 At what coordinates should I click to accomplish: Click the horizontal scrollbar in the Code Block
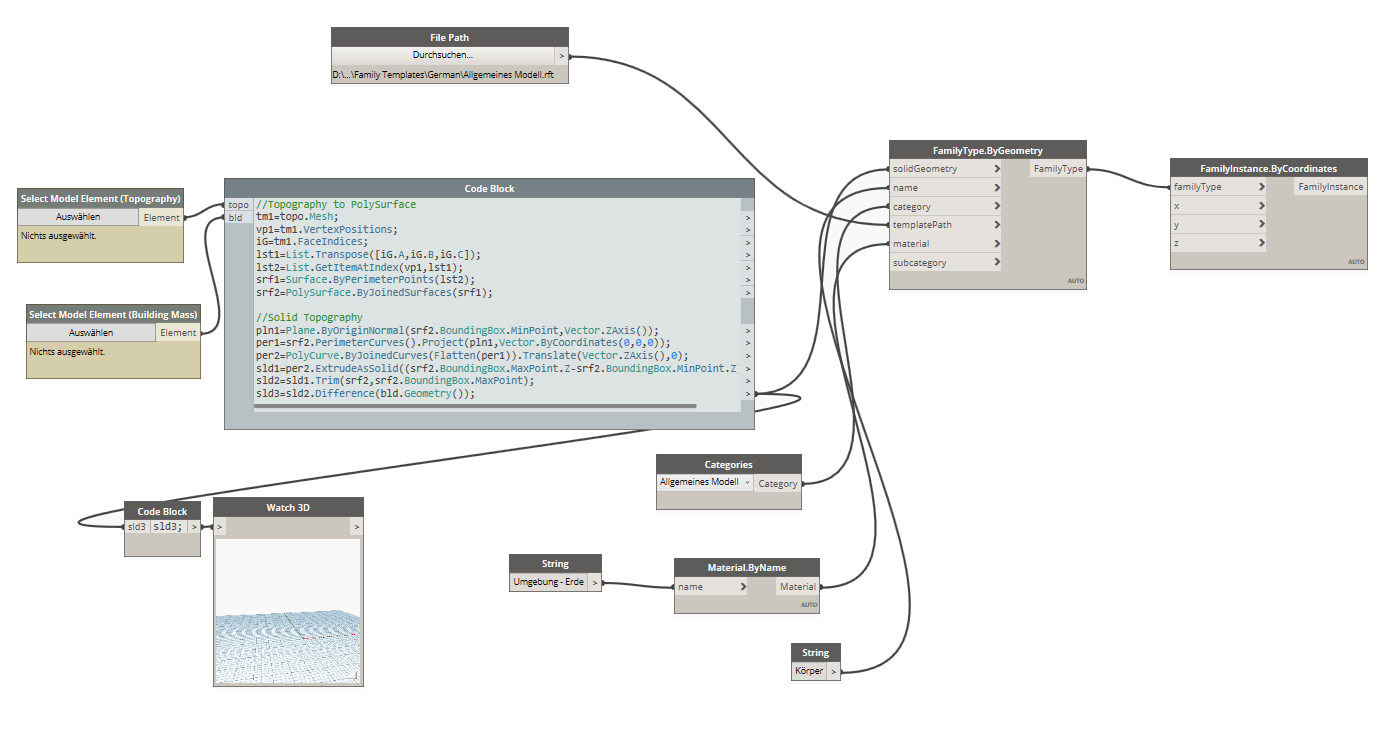[x=475, y=407]
